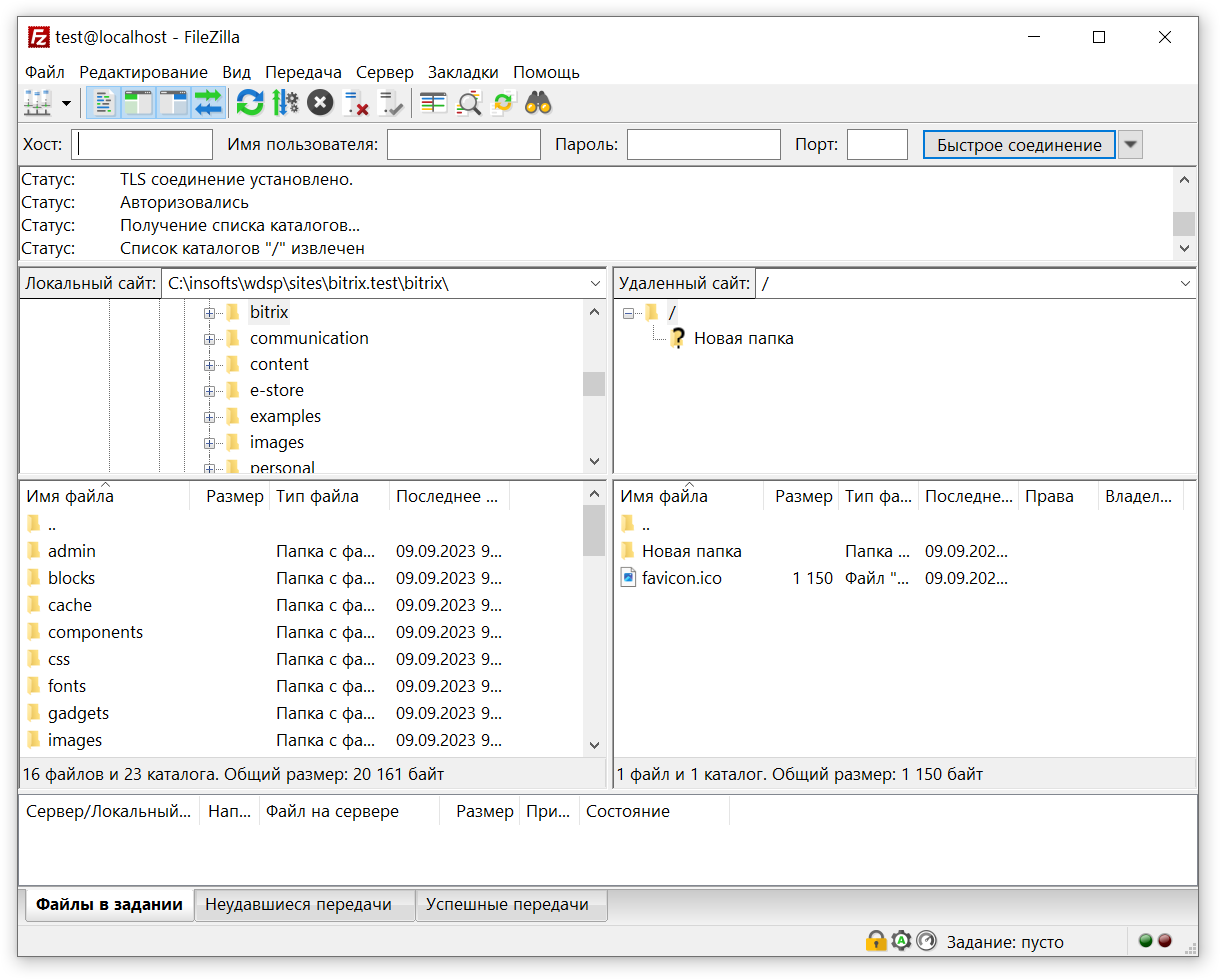Screen dimensions: 1220x979
Task: Switch to Неудавшиеся передачи tab
Action: (x=304, y=905)
